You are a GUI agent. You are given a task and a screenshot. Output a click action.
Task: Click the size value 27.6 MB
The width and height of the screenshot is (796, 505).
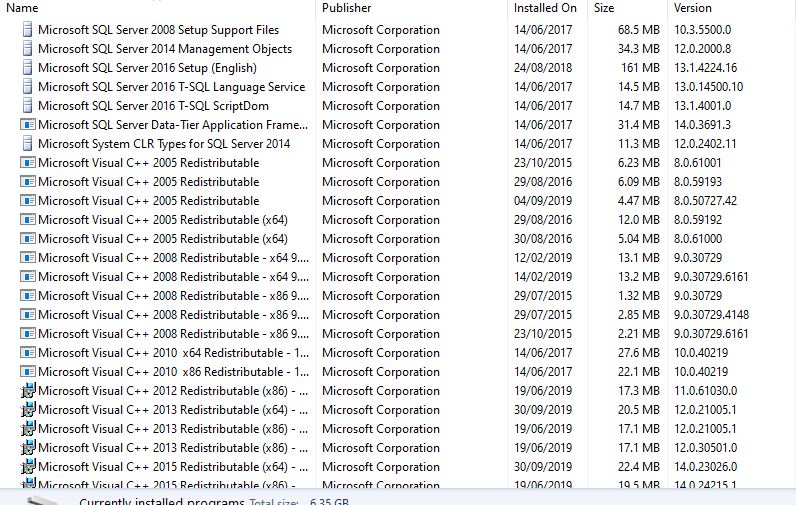click(639, 353)
